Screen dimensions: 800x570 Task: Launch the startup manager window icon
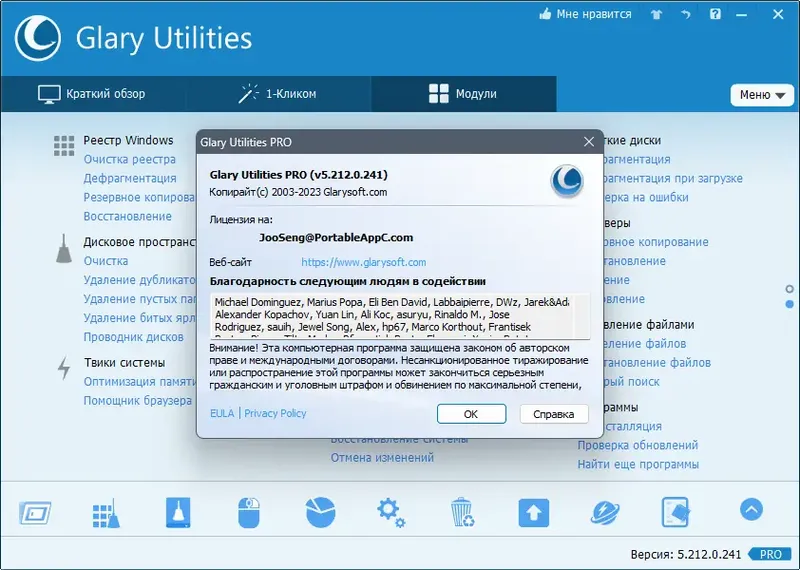point(35,513)
